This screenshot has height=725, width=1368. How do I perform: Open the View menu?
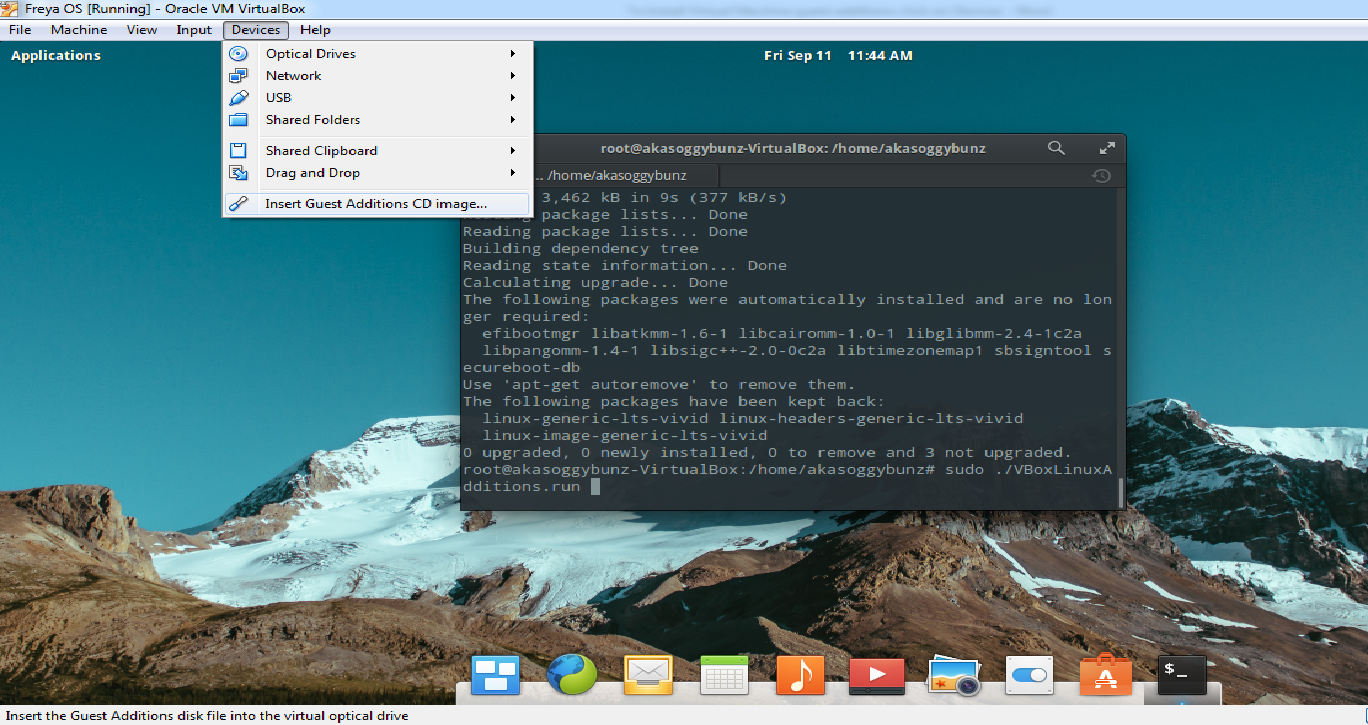(x=142, y=30)
